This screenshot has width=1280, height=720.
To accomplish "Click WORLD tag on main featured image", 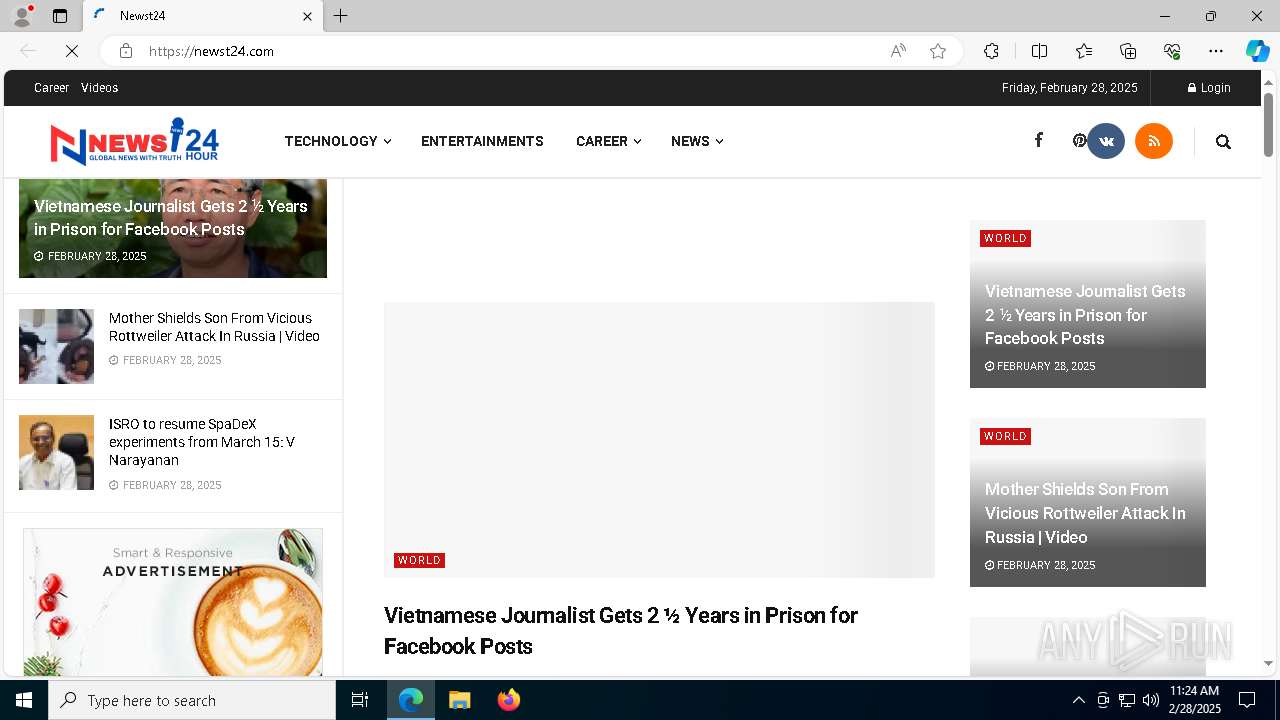I will click(419, 560).
